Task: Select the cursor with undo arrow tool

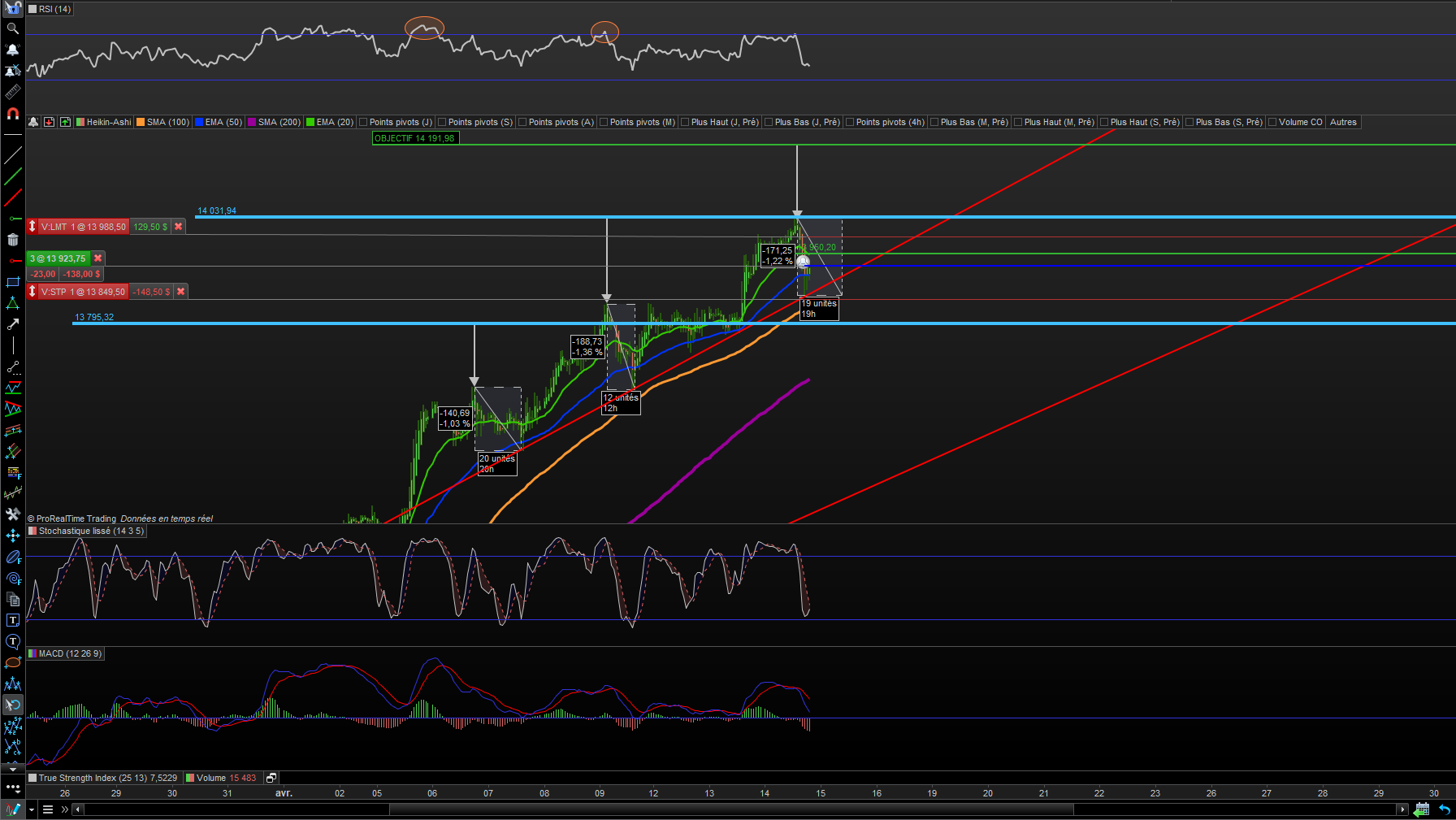Action: (x=12, y=705)
